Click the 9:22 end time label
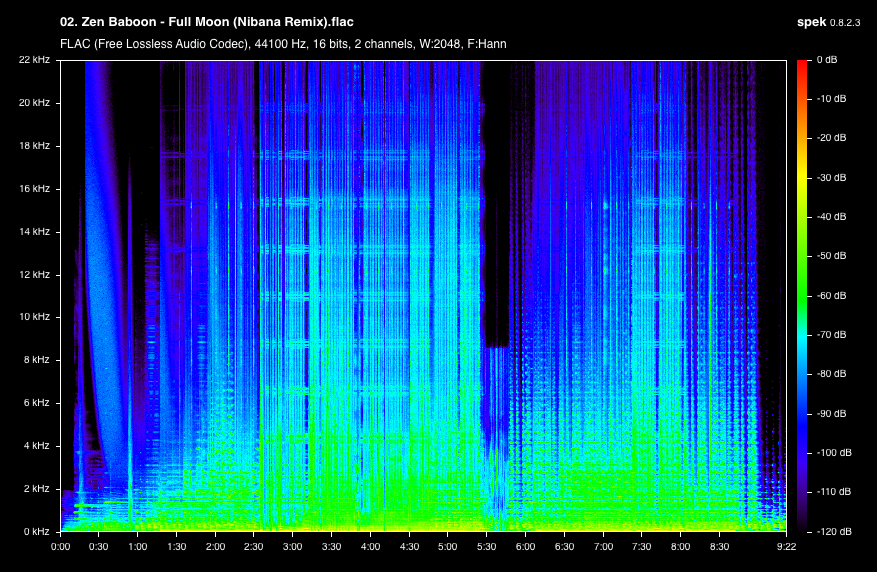Viewport: 877px width, 572px height. [x=786, y=546]
